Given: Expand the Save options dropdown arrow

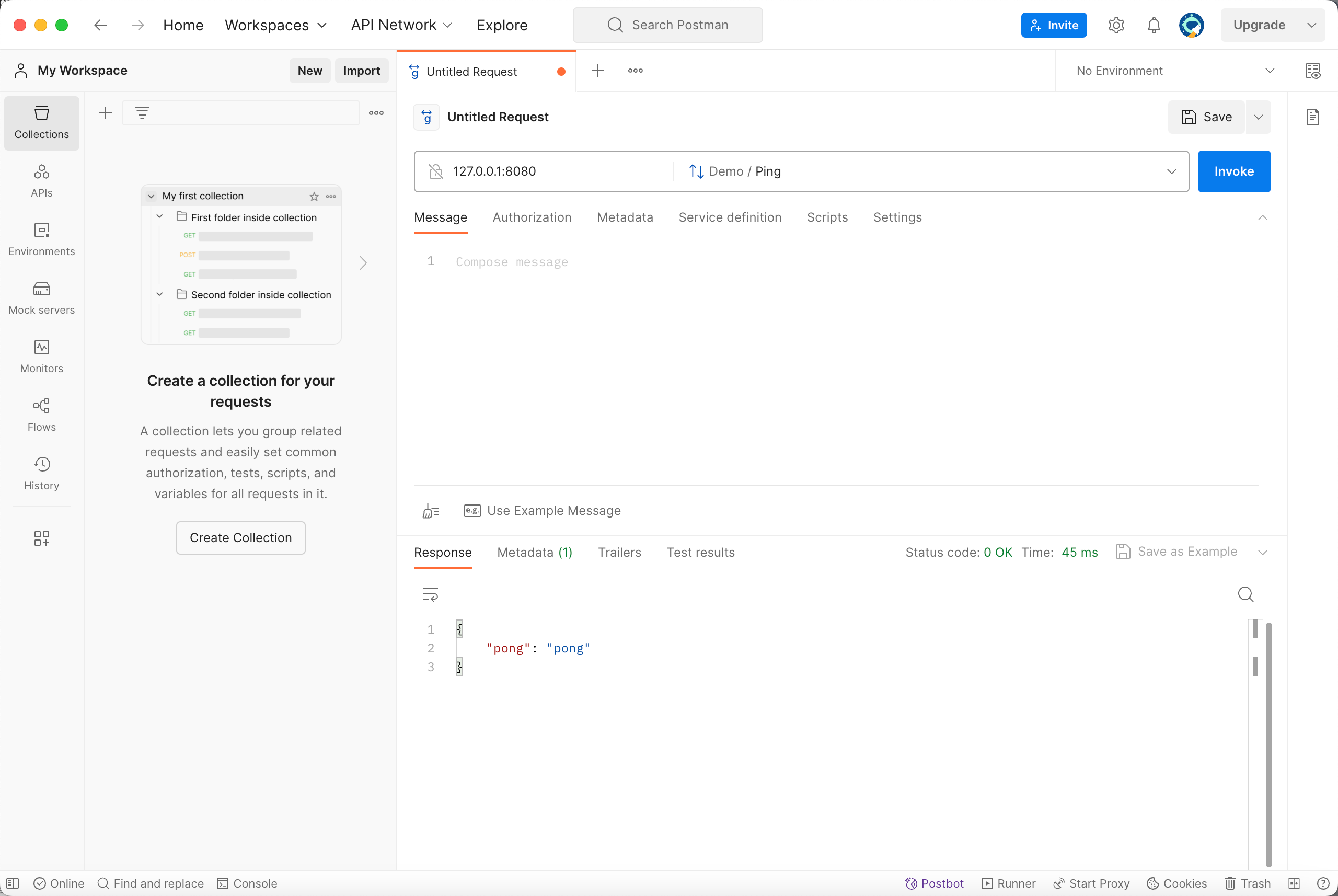Looking at the screenshot, I should point(1258,117).
